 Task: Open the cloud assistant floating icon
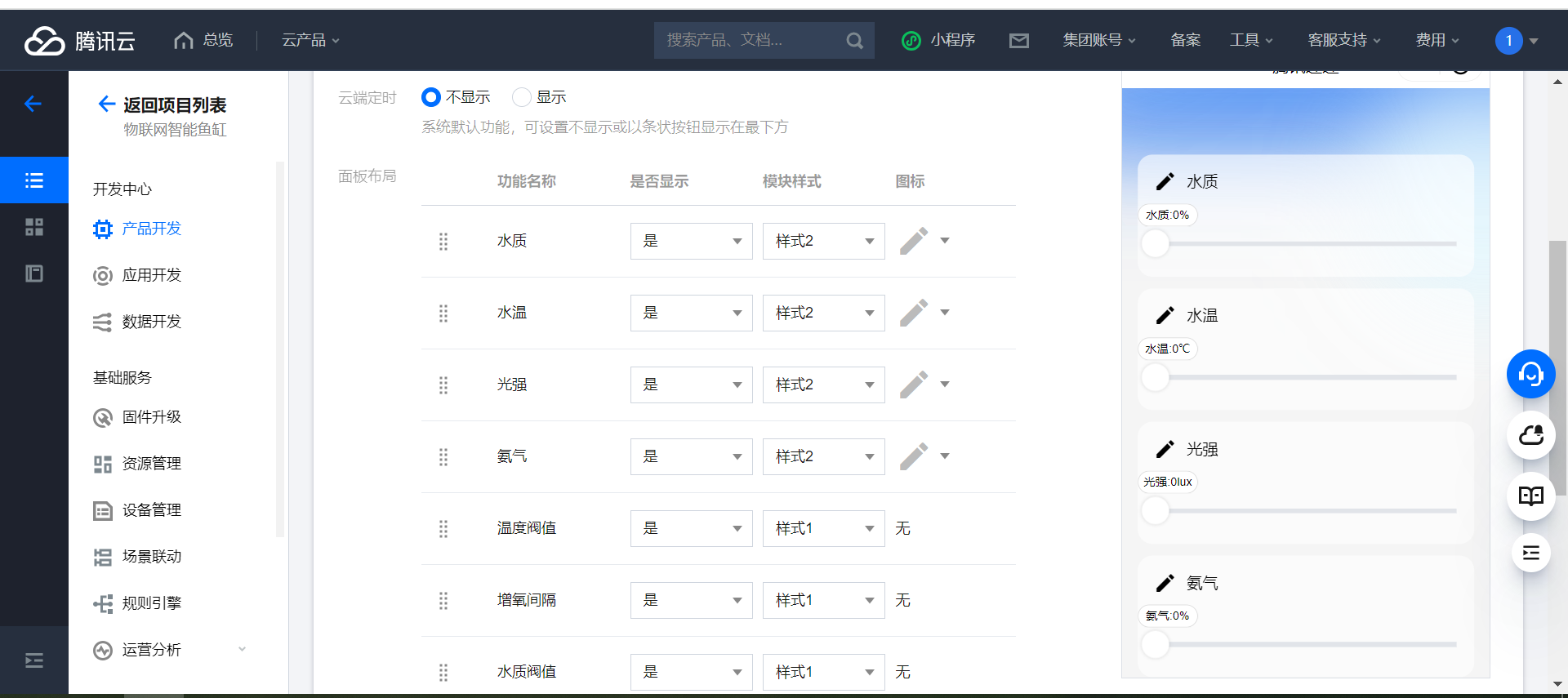click(1530, 435)
